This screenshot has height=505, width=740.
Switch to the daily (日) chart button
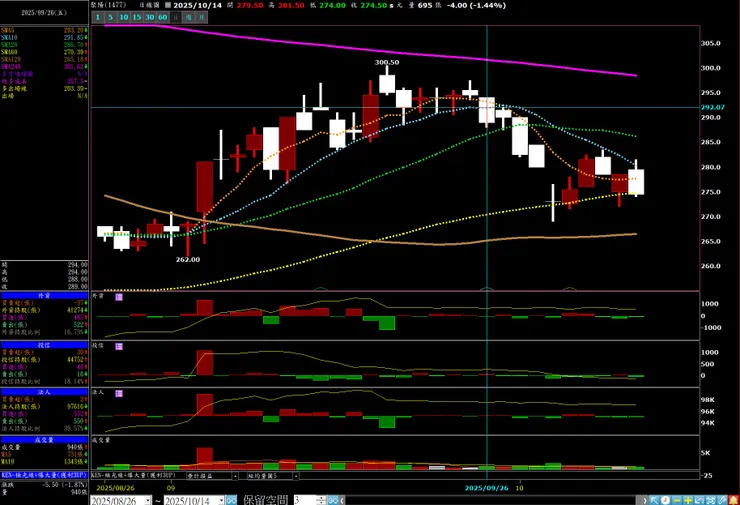click(x=176, y=17)
